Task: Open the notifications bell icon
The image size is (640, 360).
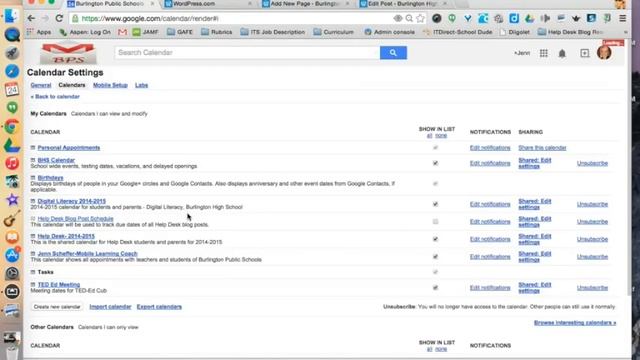Action: 562,53
